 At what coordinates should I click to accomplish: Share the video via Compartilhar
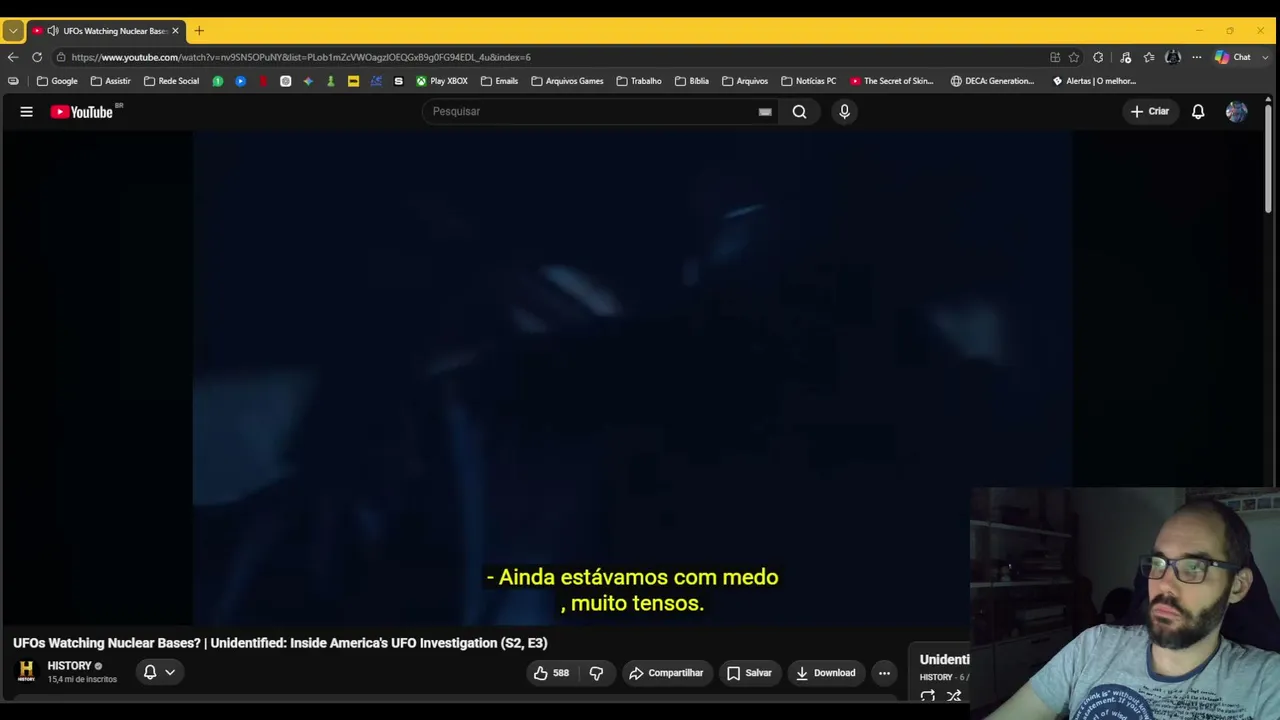coord(666,673)
